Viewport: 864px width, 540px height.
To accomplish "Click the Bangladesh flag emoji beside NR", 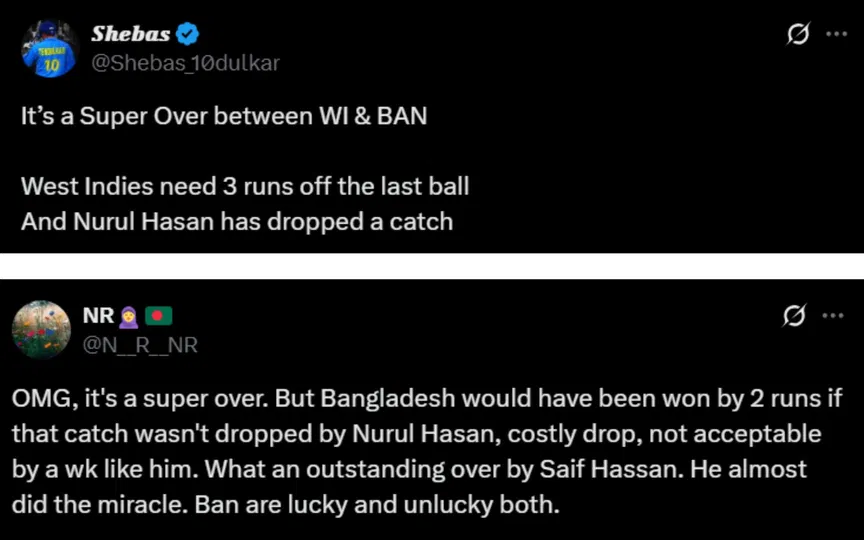I will point(158,316).
